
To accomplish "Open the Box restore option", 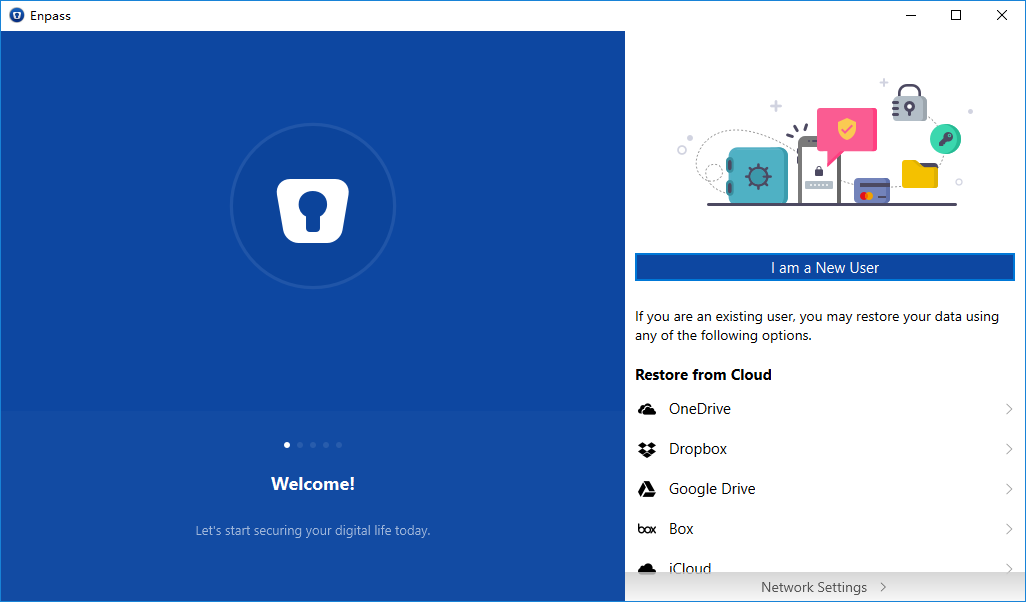I will (x=681, y=529).
